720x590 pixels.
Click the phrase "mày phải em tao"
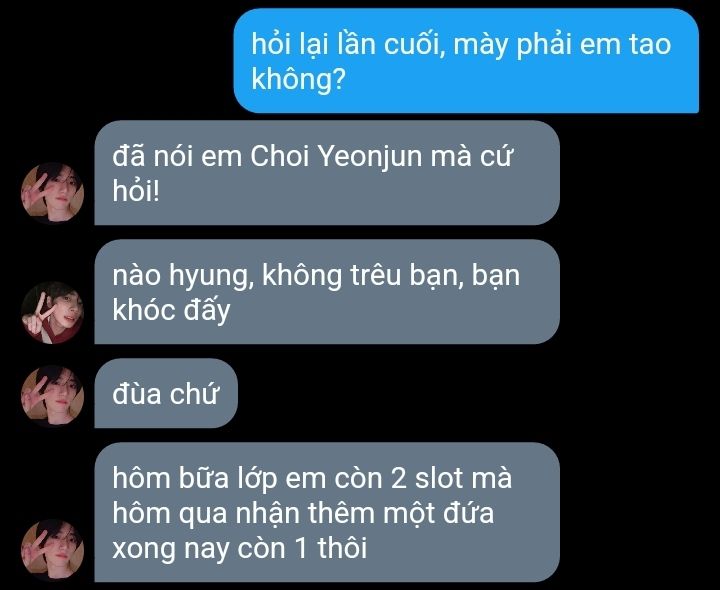coord(562,45)
